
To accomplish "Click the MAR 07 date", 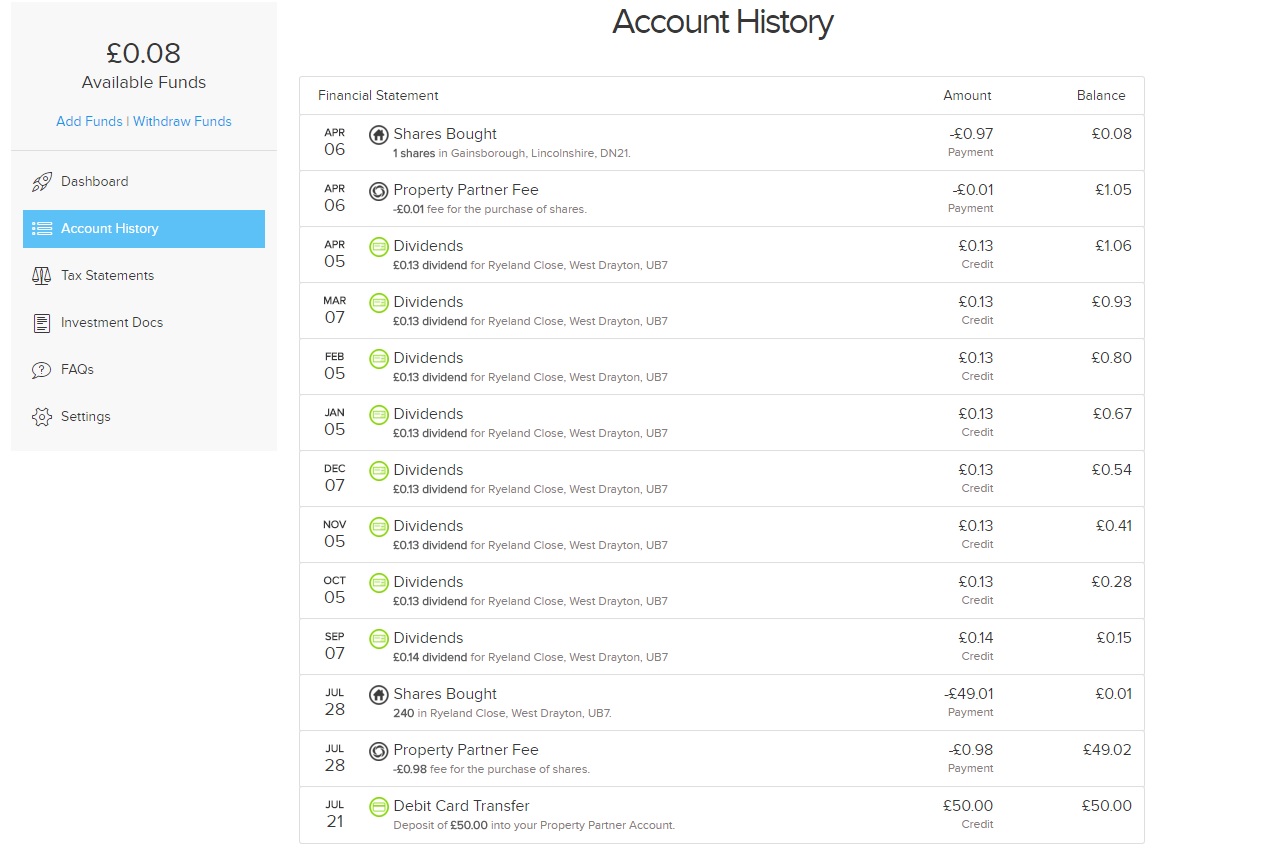I will coord(334,310).
